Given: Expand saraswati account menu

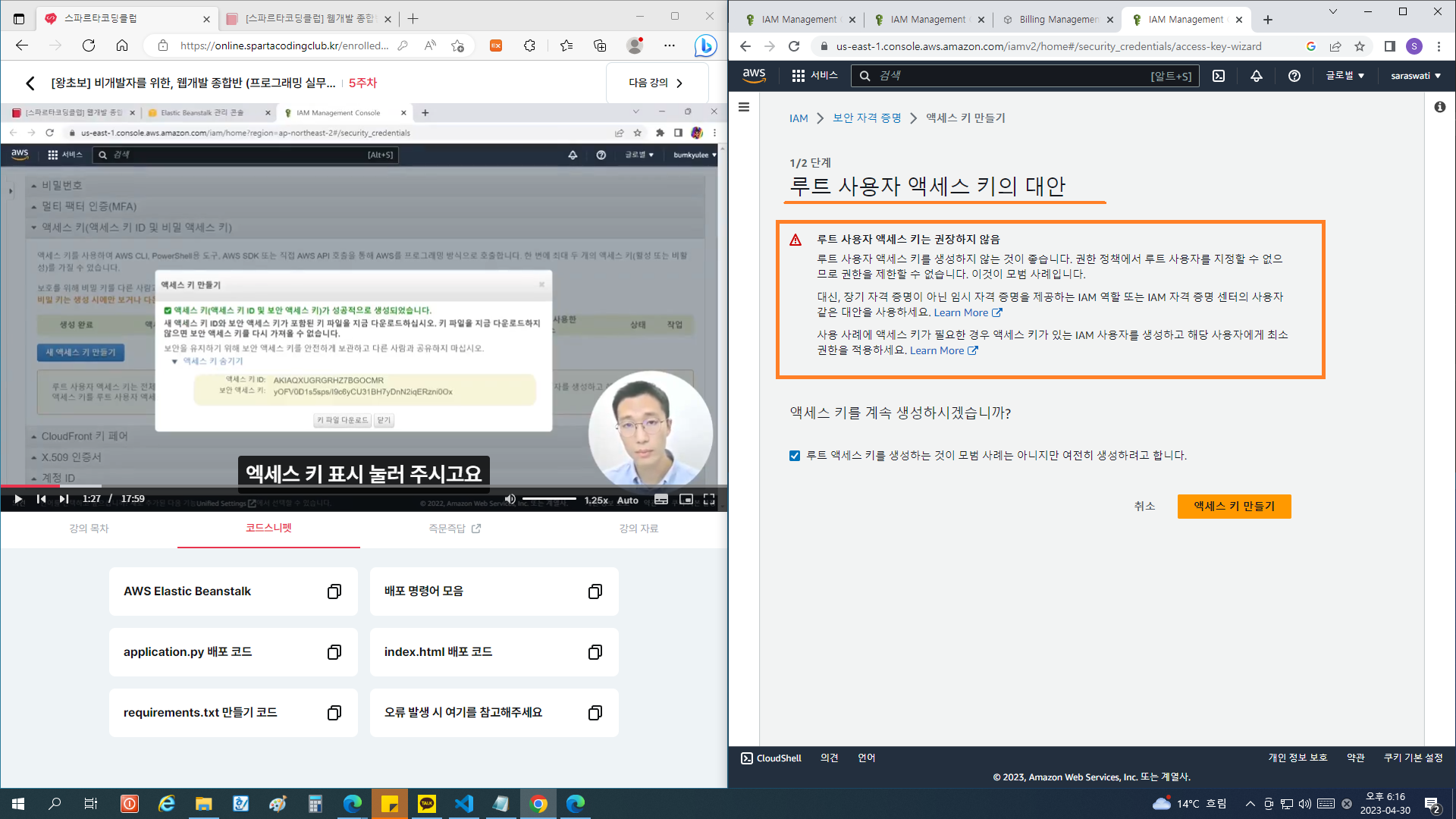Looking at the screenshot, I should 1416,75.
